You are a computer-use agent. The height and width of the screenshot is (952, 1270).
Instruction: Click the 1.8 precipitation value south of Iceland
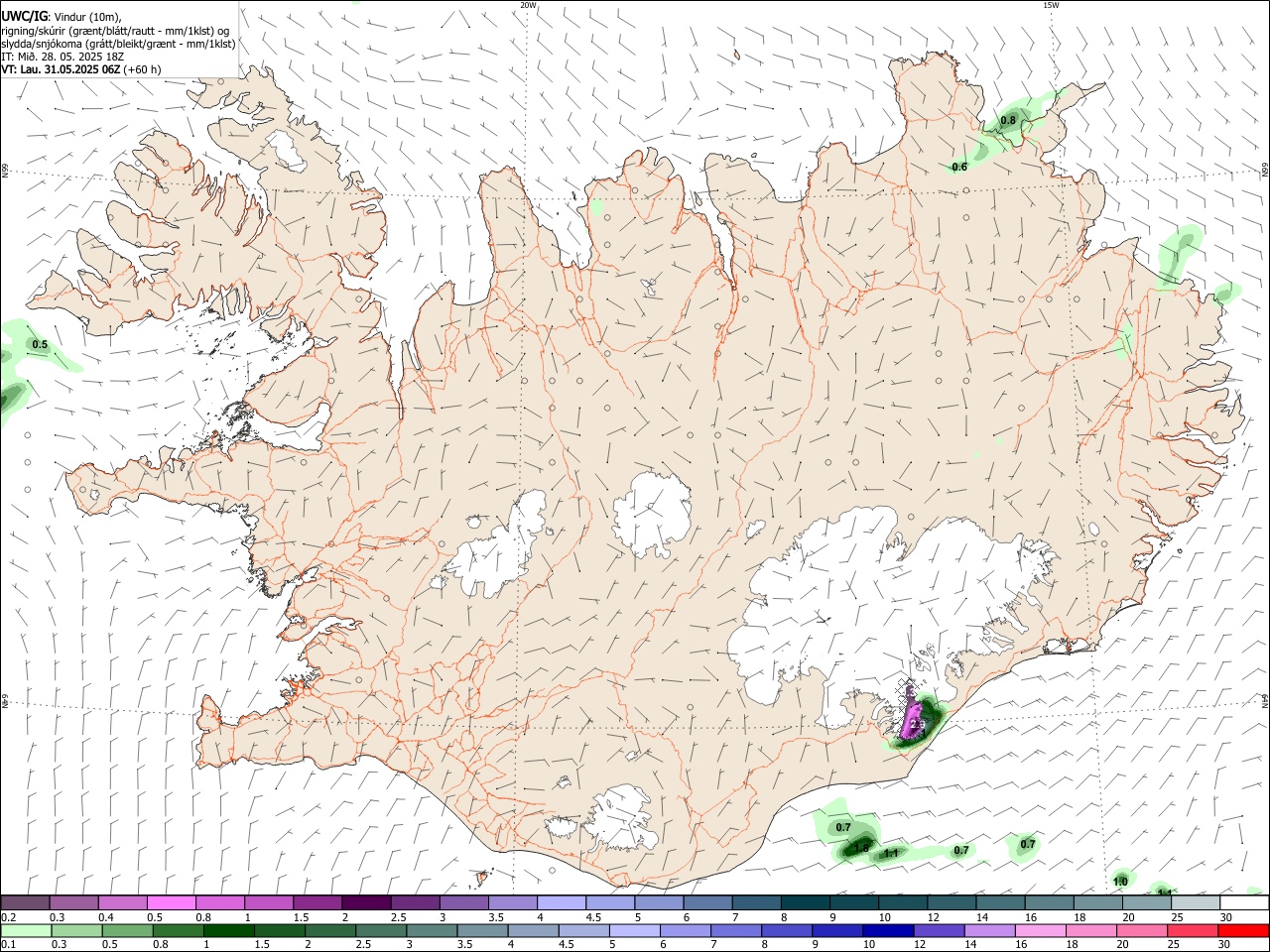[861, 848]
